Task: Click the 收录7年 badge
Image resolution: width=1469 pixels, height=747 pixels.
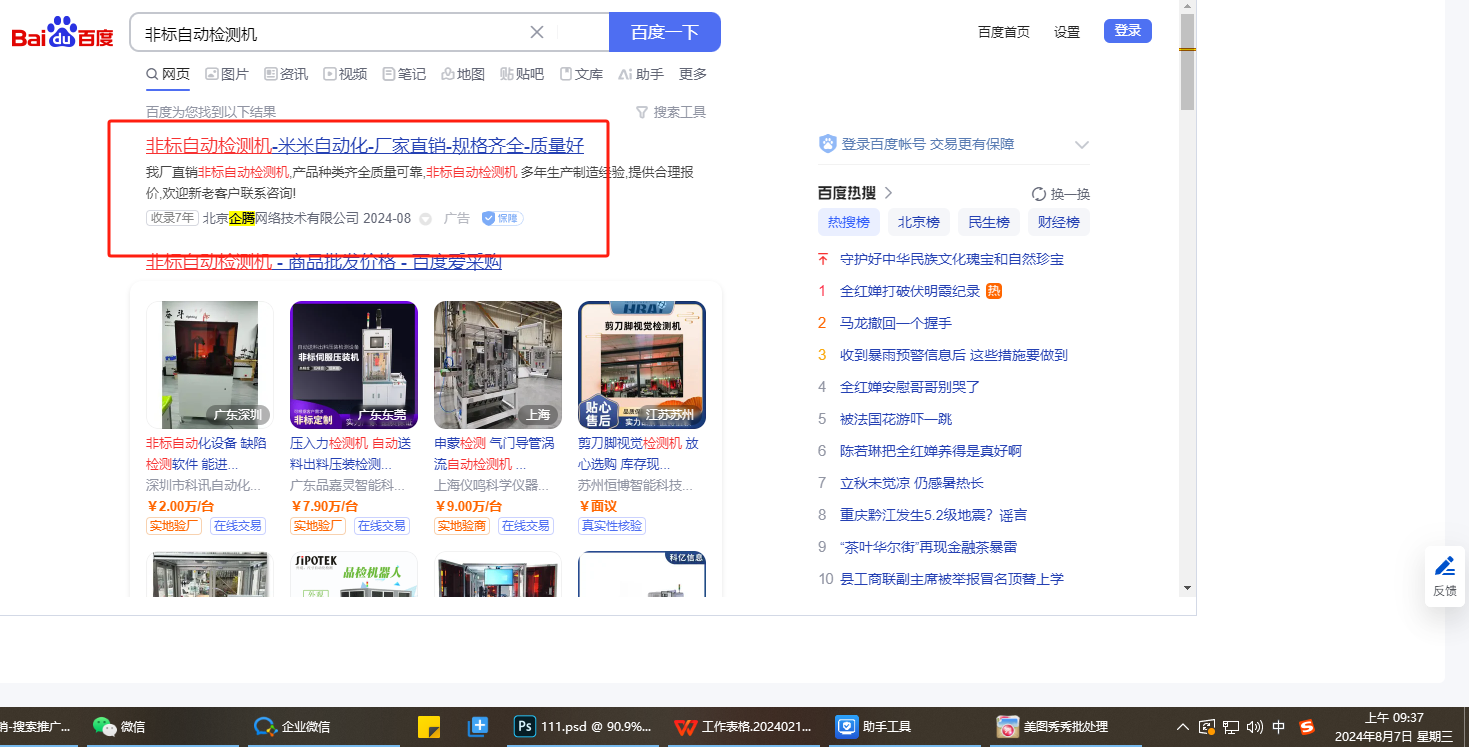Action: [172, 218]
